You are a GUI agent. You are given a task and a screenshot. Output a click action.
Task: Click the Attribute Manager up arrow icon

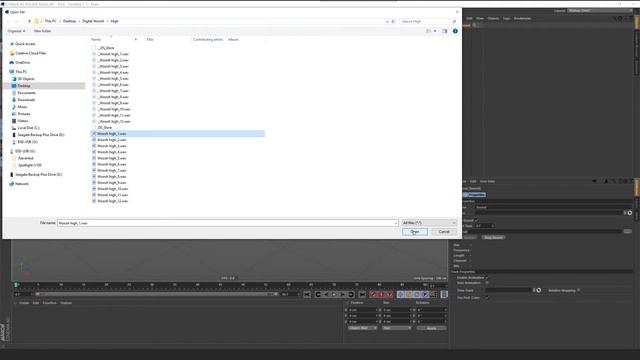click(606, 181)
